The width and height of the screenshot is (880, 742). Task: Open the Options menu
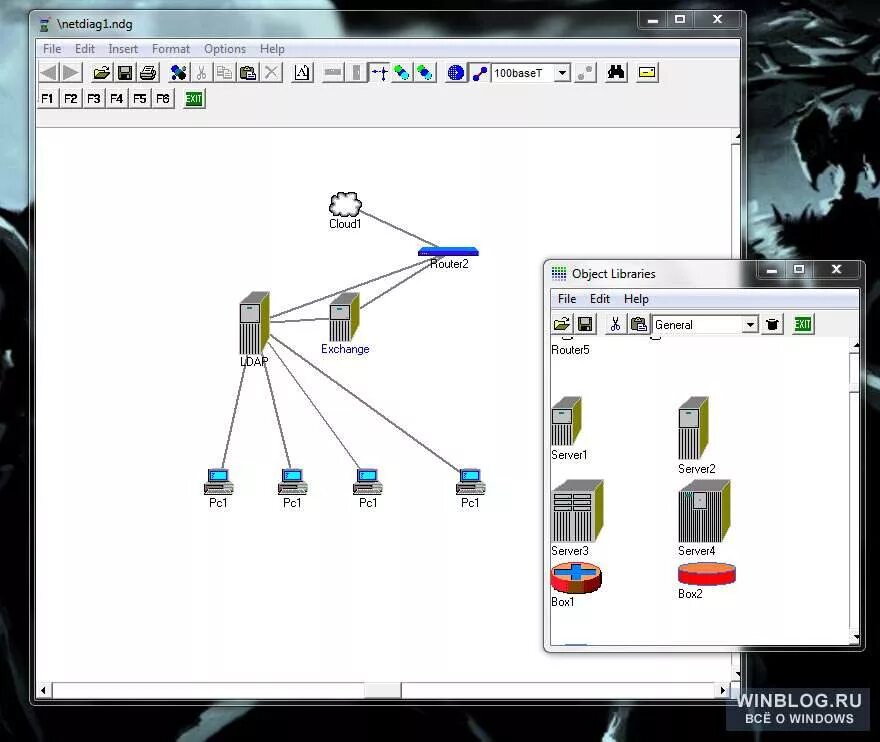pyautogui.click(x=224, y=49)
